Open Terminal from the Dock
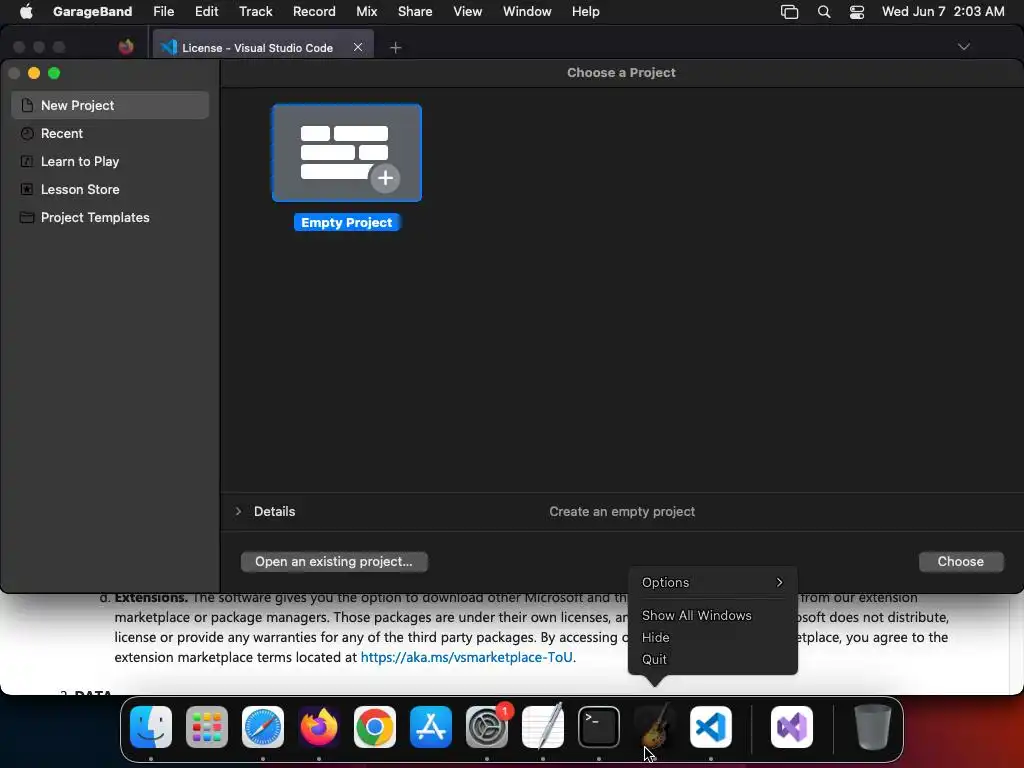Image resolution: width=1024 pixels, height=768 pixels. [x=599, y=727]
